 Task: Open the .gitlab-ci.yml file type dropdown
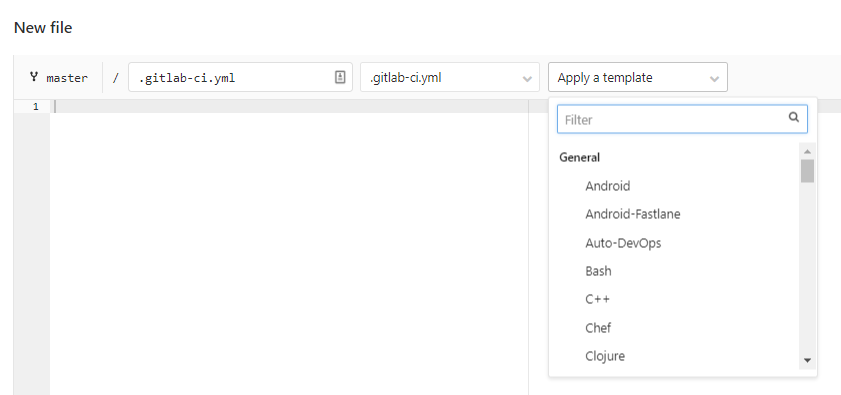[449, 77]
